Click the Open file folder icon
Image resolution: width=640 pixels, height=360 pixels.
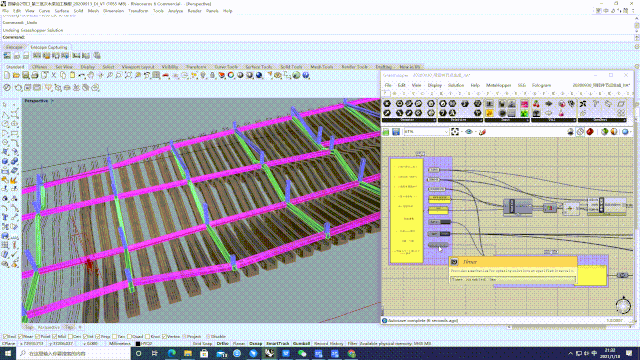16,76
